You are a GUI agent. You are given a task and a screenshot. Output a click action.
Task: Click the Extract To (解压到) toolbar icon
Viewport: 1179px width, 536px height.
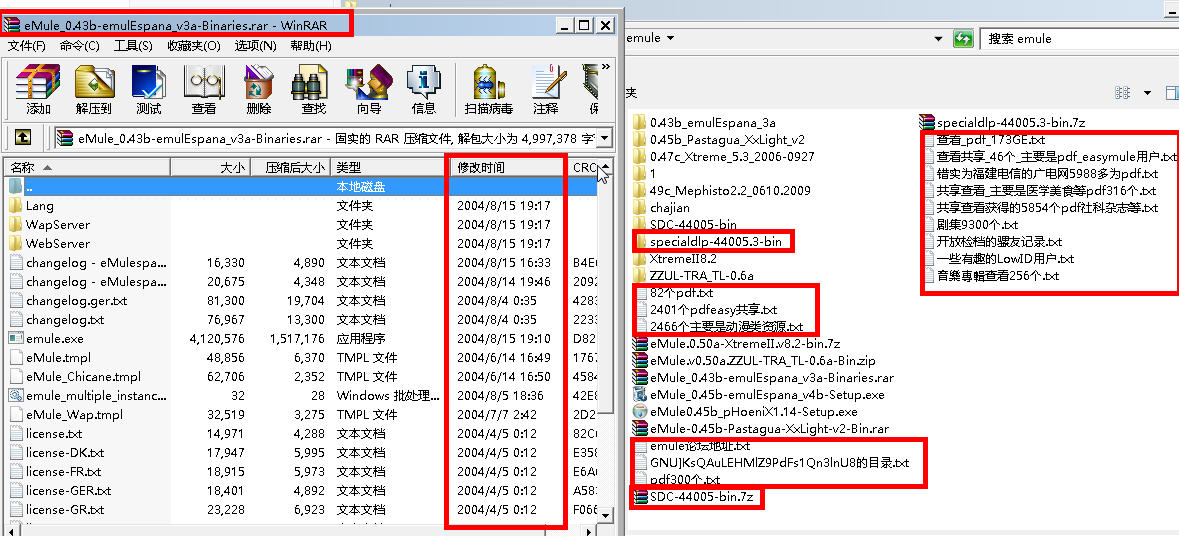tap(93, 89)
